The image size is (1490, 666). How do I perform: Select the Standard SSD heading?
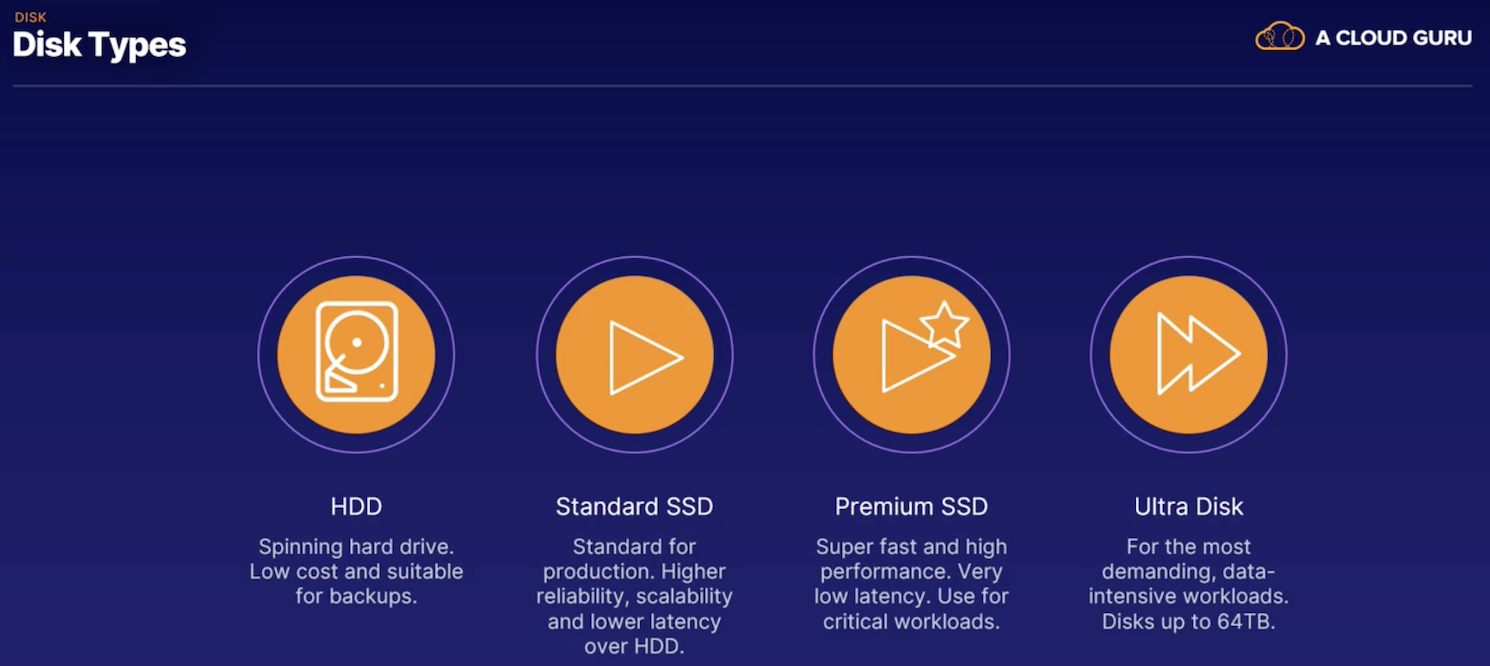tap(634, 507)
